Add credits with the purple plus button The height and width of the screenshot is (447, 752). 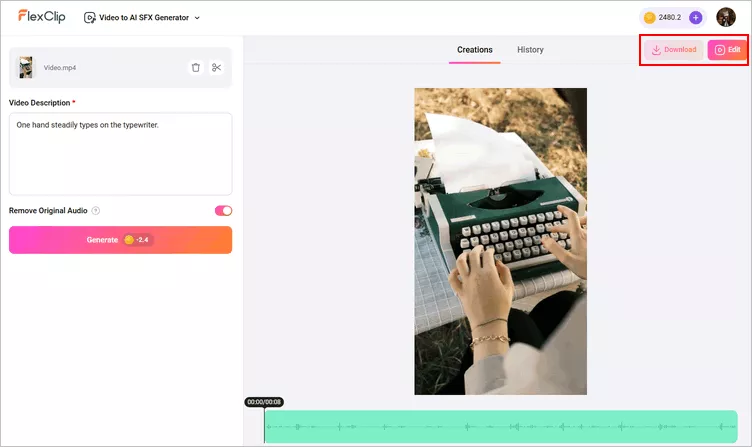695,18
